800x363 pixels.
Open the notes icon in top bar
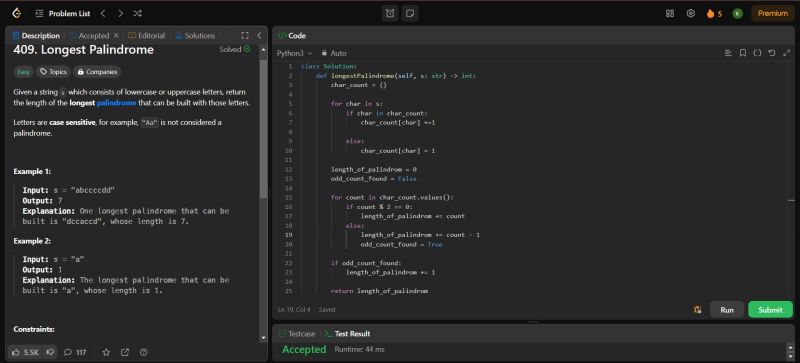pos(409,14)
